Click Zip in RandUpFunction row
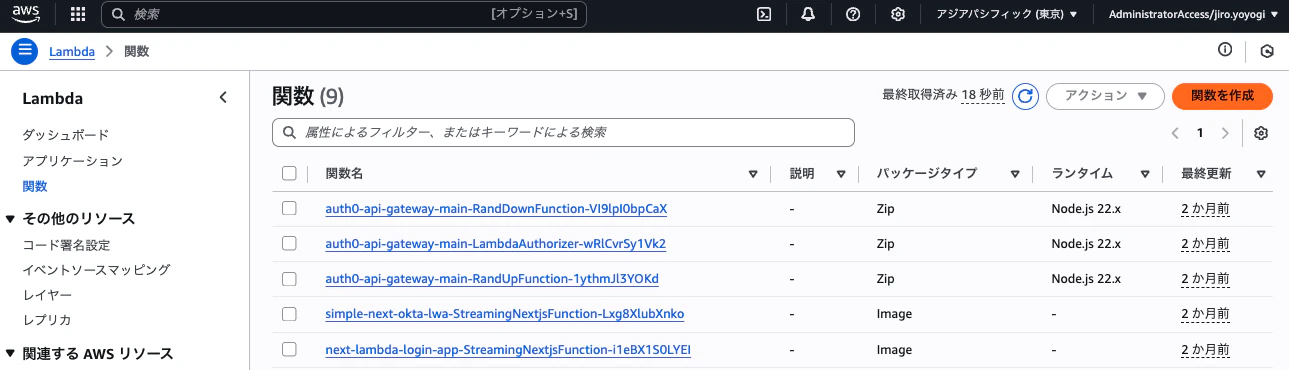Viewport: 1289px width, 370px height. 887,278
